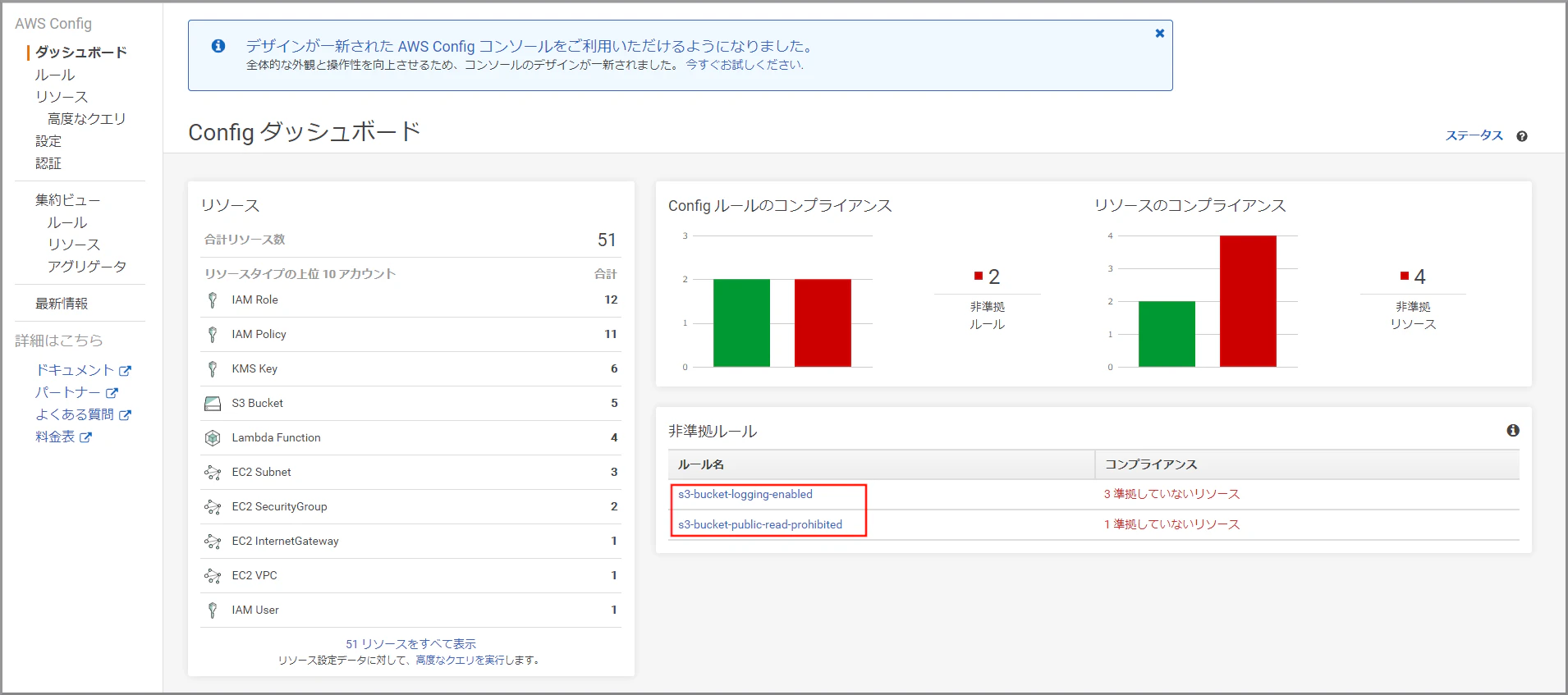
Task: Click the EC2 SecurityGroup resource icon
Action: pyautogui.click(x=213, y=507)
